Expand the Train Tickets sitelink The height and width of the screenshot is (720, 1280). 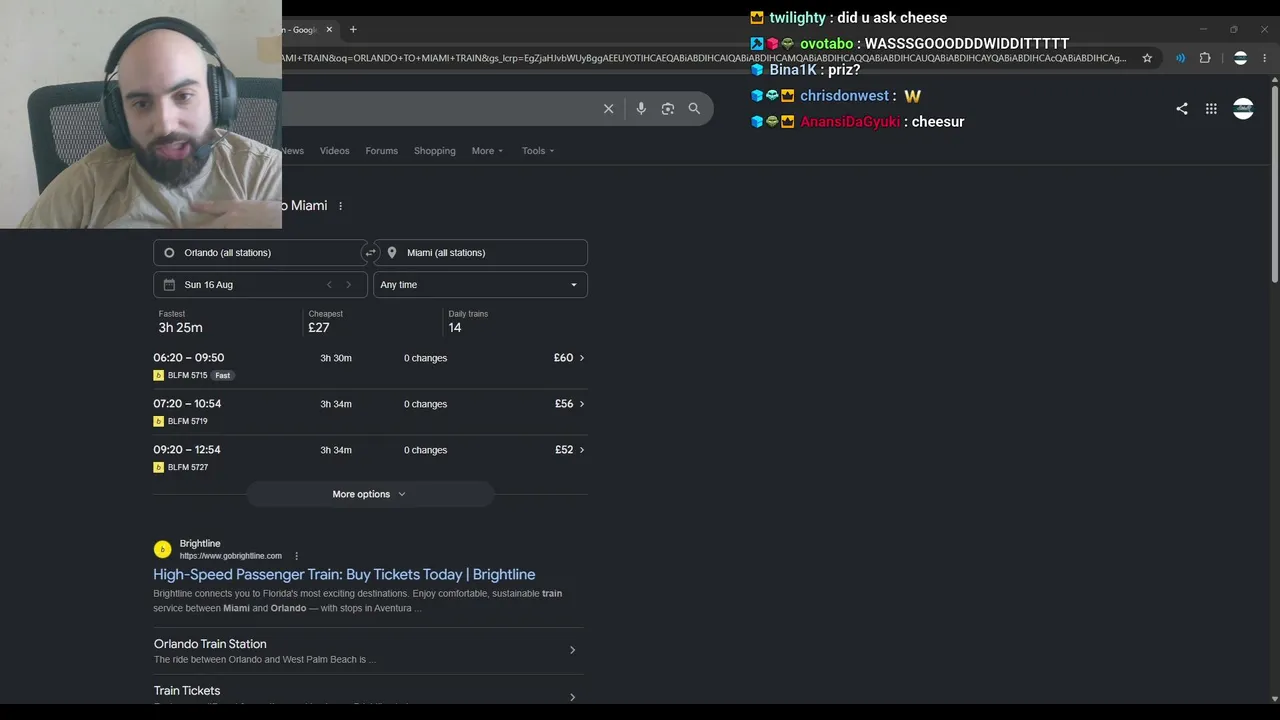coord(572,697)
